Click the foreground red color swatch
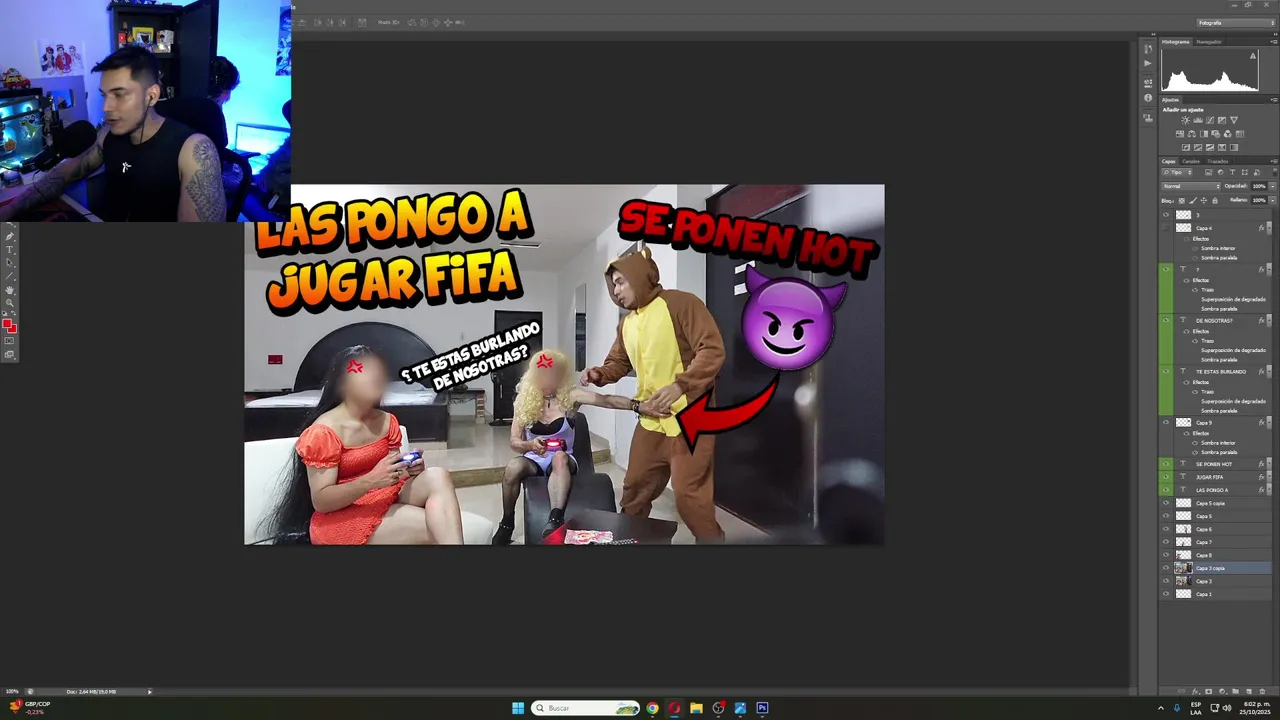The width and height of the screenshot is (1280, 720). coord(6,322)
